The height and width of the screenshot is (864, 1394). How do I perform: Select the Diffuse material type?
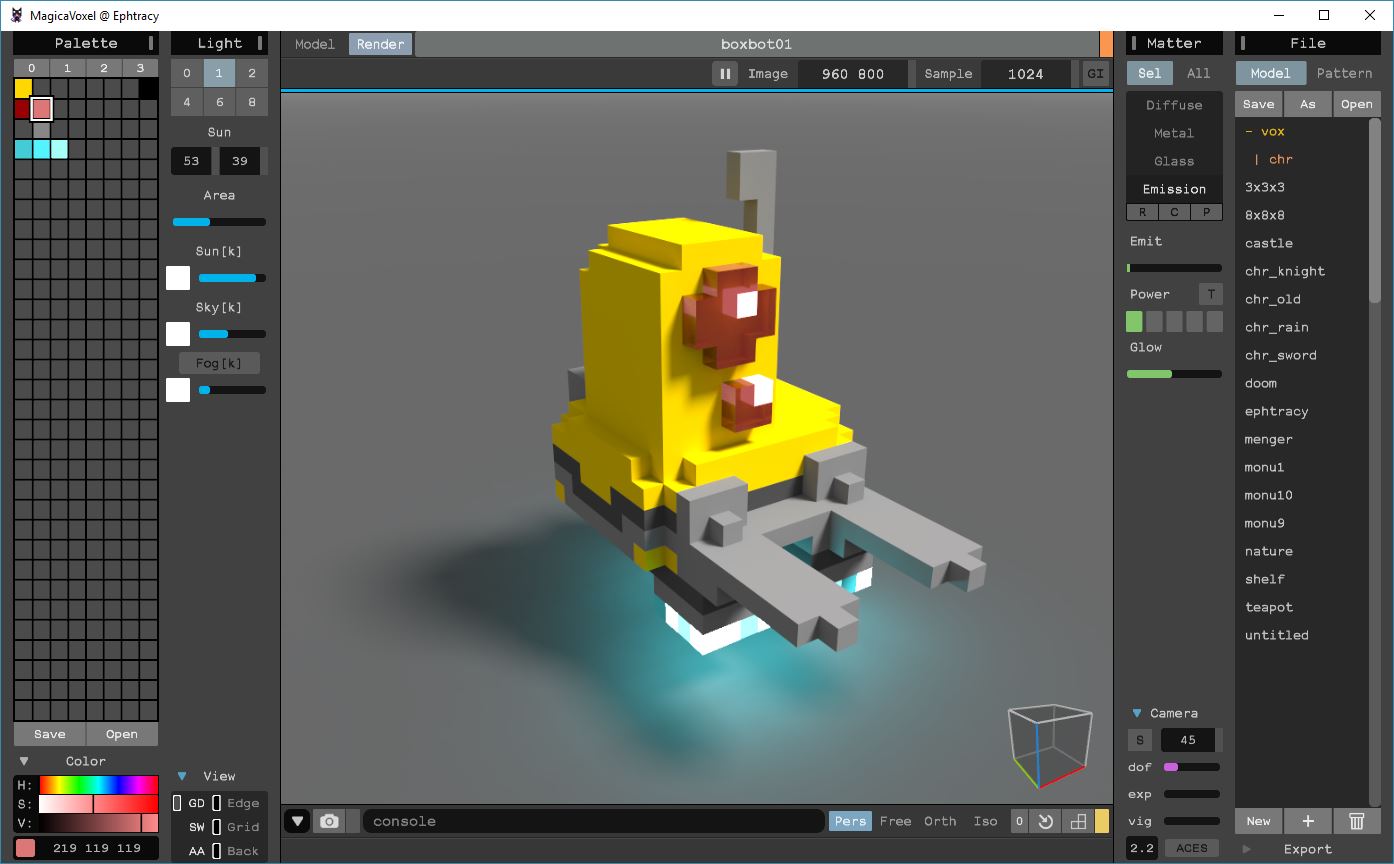click(x=1174, y=105)
